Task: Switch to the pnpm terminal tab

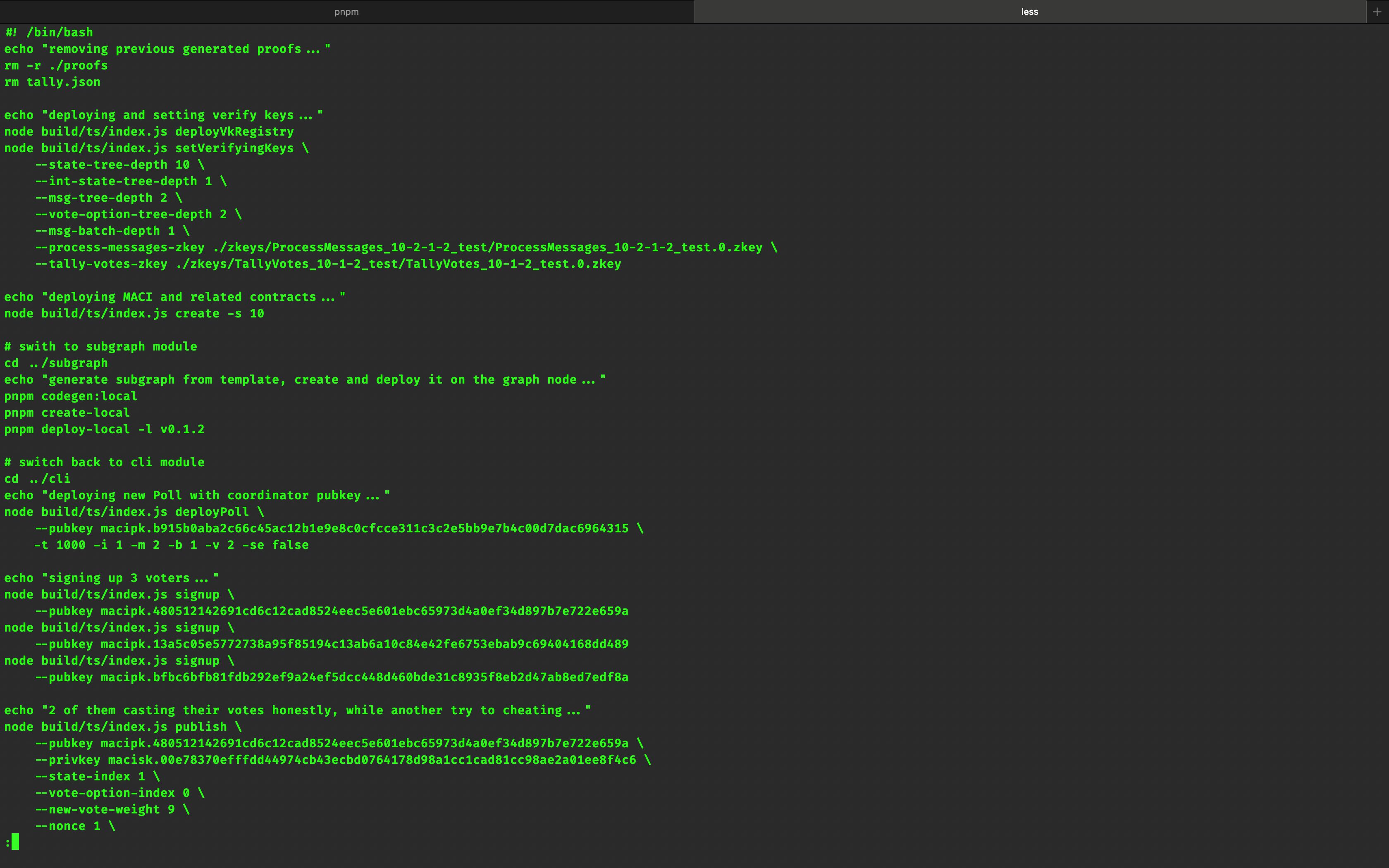Action: 347,12
